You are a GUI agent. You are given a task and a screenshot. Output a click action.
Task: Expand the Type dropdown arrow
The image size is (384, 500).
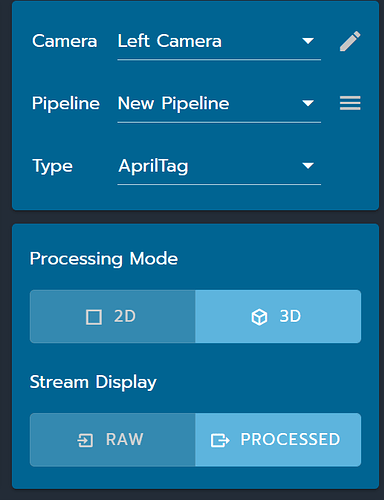[308, 166]
